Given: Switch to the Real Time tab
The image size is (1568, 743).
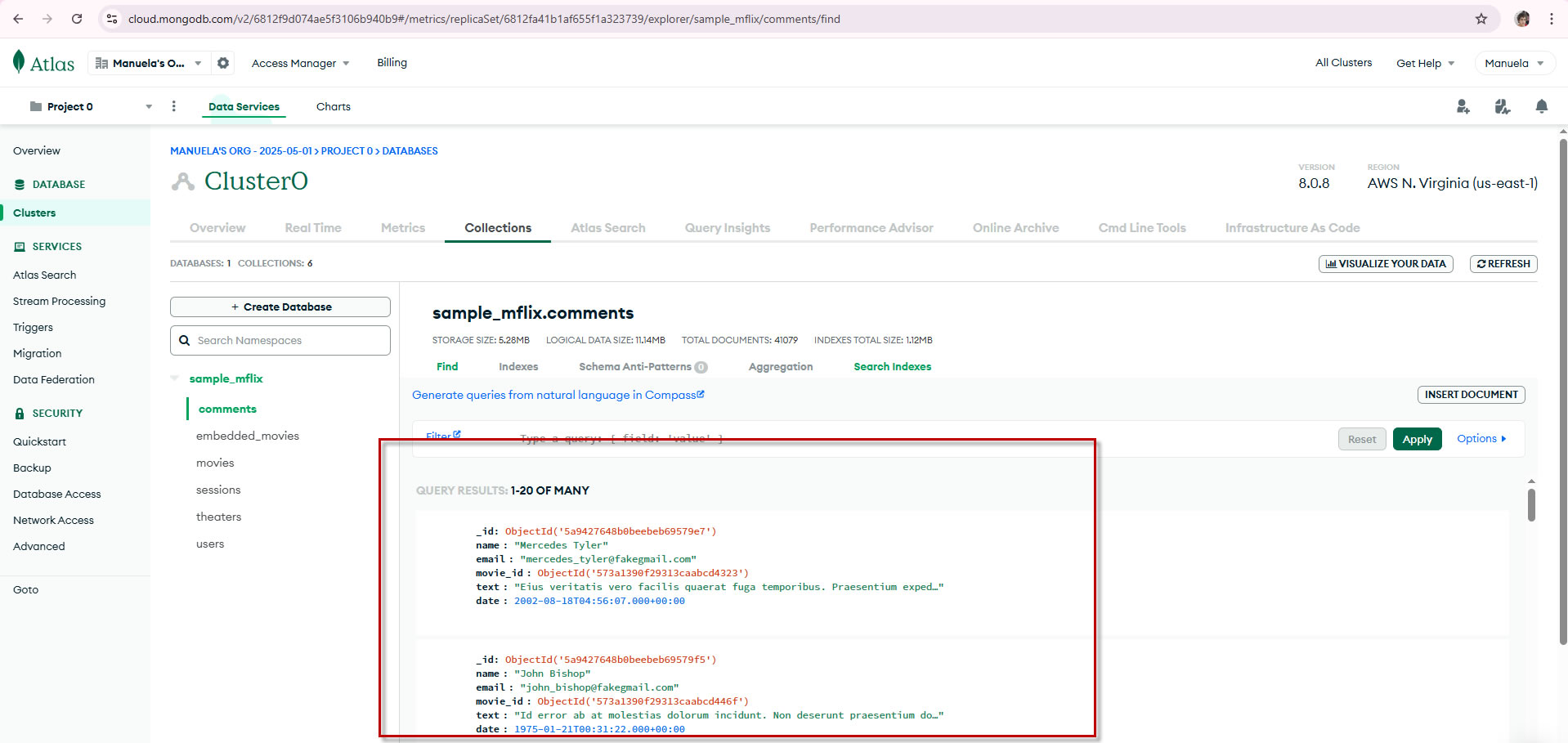Looking at the screenshot, I should [x=313, y=228].
